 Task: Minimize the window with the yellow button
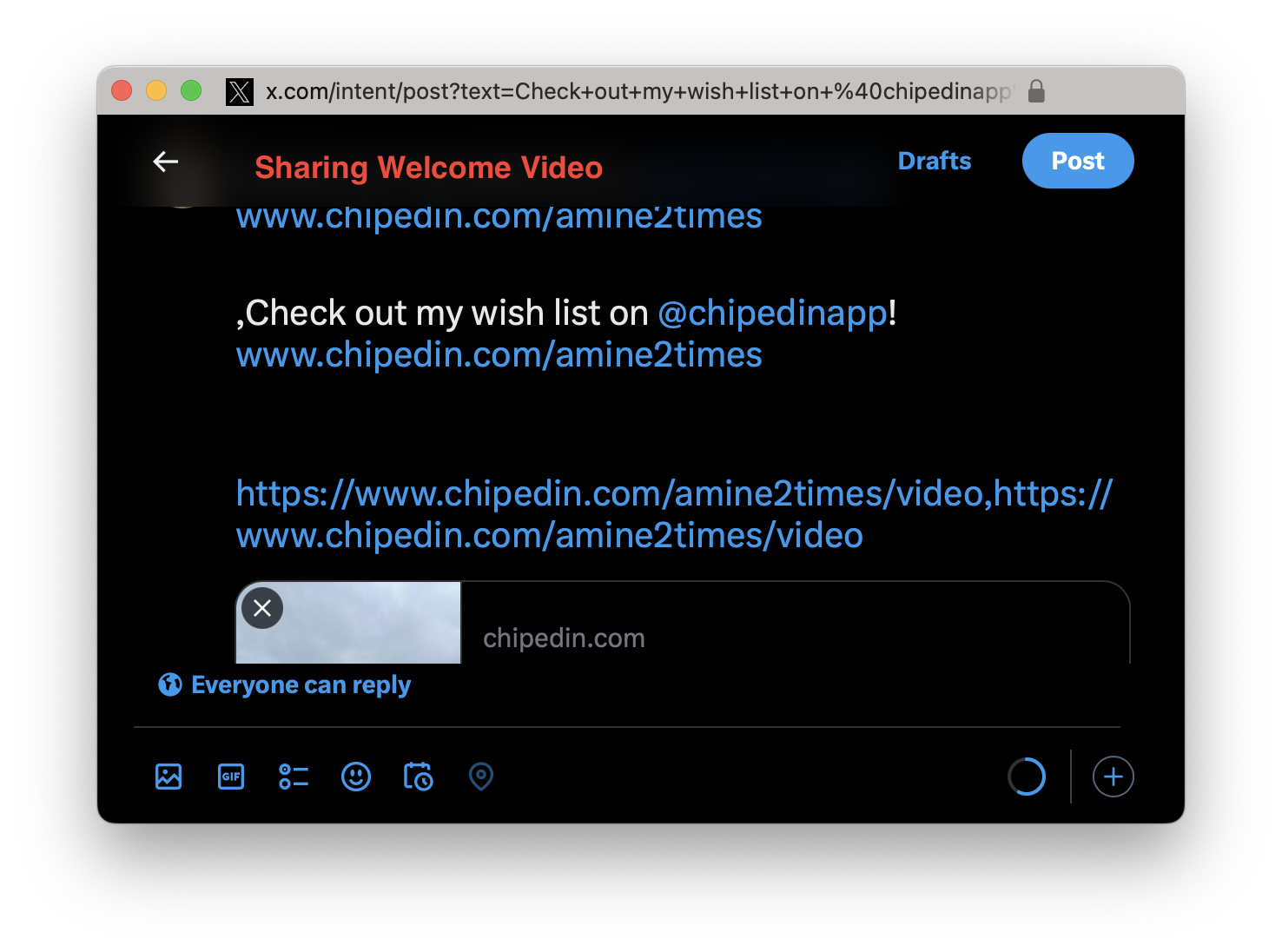point(156,90)
